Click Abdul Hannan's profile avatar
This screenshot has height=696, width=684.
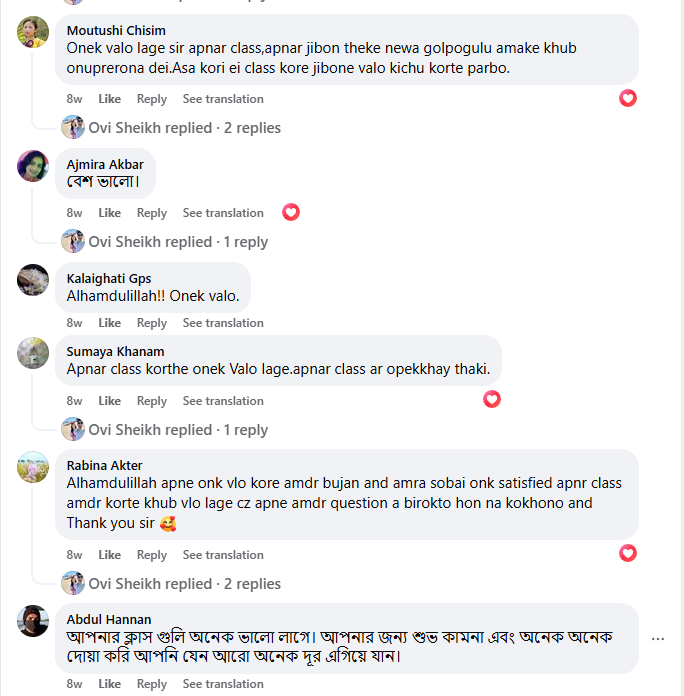point(33,621)
